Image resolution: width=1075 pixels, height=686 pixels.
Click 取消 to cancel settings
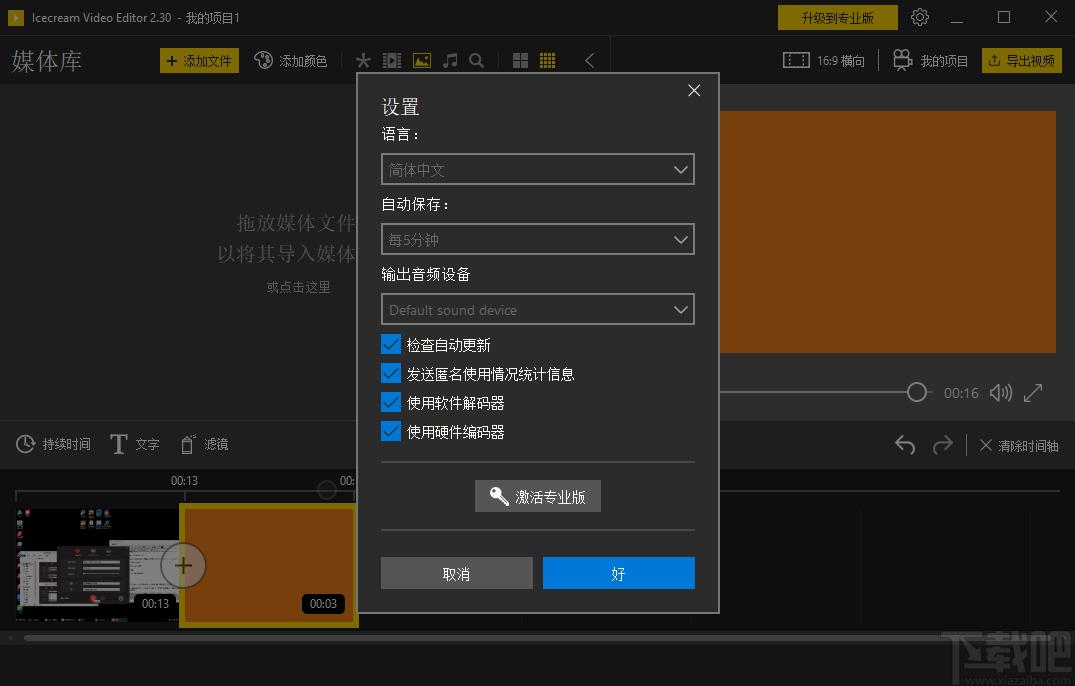click(x=456, y=574)
